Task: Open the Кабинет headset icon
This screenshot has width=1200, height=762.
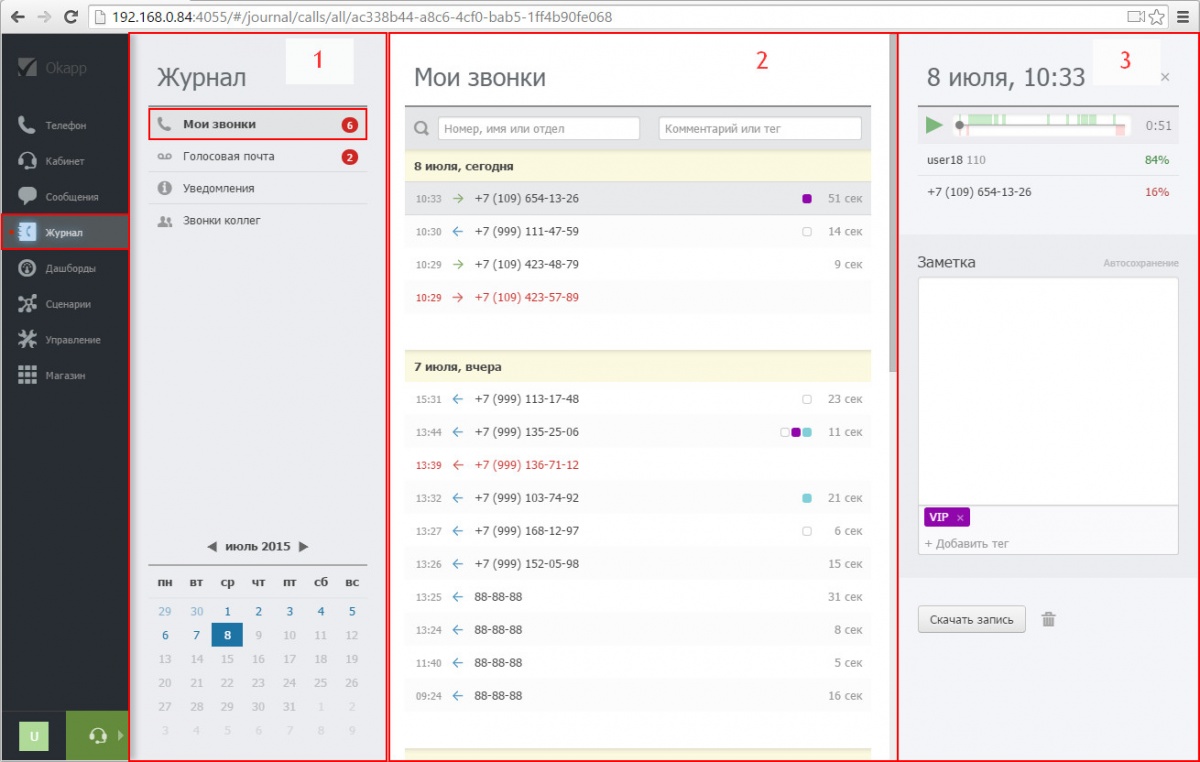Action: point(28,161)
